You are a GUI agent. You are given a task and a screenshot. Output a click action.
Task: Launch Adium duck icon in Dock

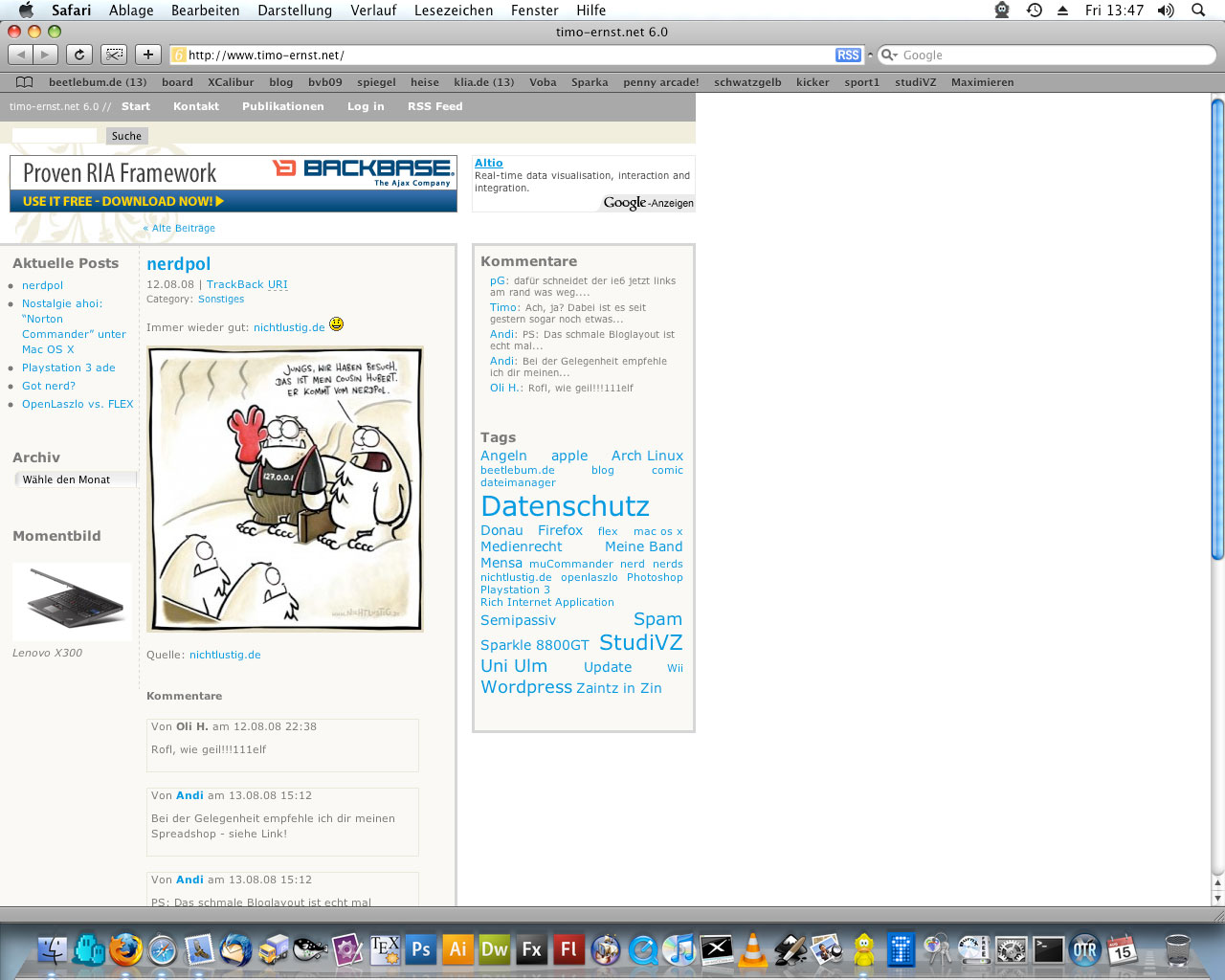click(864, 949)
